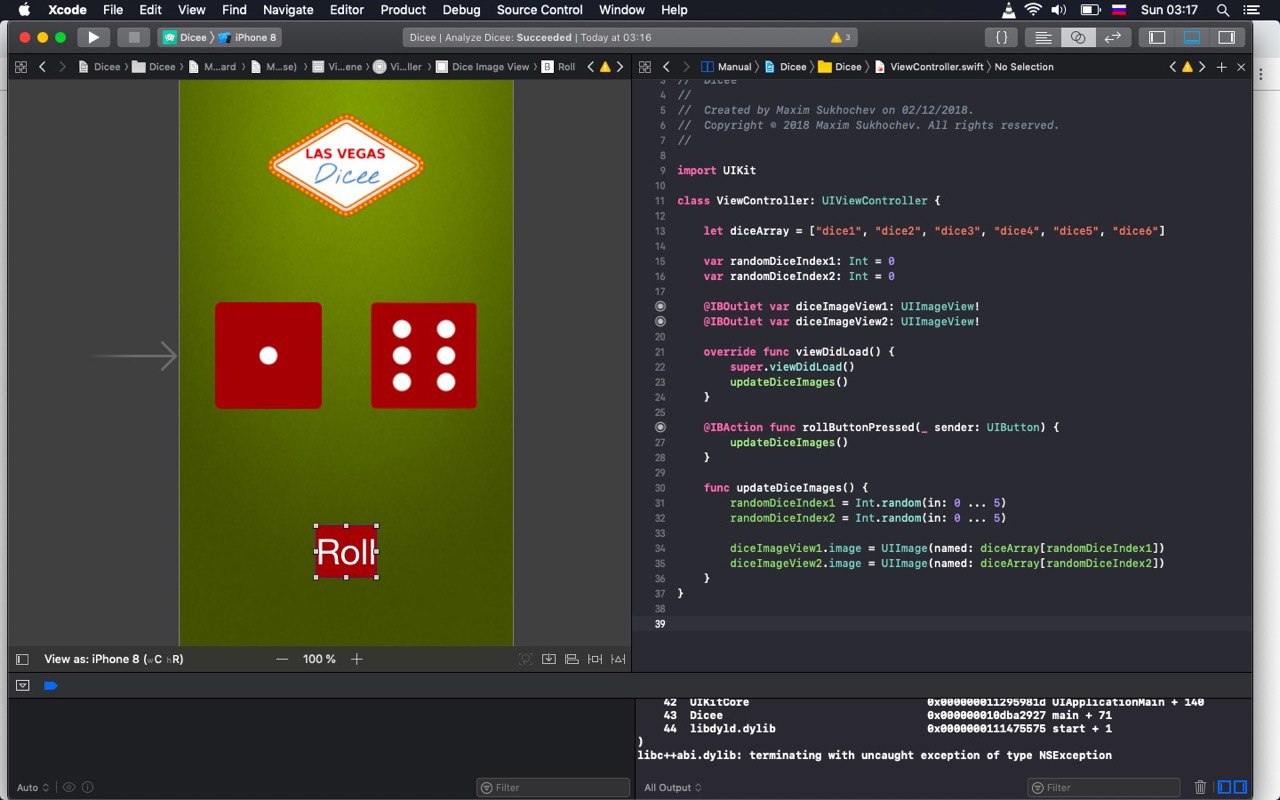Open the All Output console dropdown
This screenshot has height=800, width=1280.
pos(673,787)
